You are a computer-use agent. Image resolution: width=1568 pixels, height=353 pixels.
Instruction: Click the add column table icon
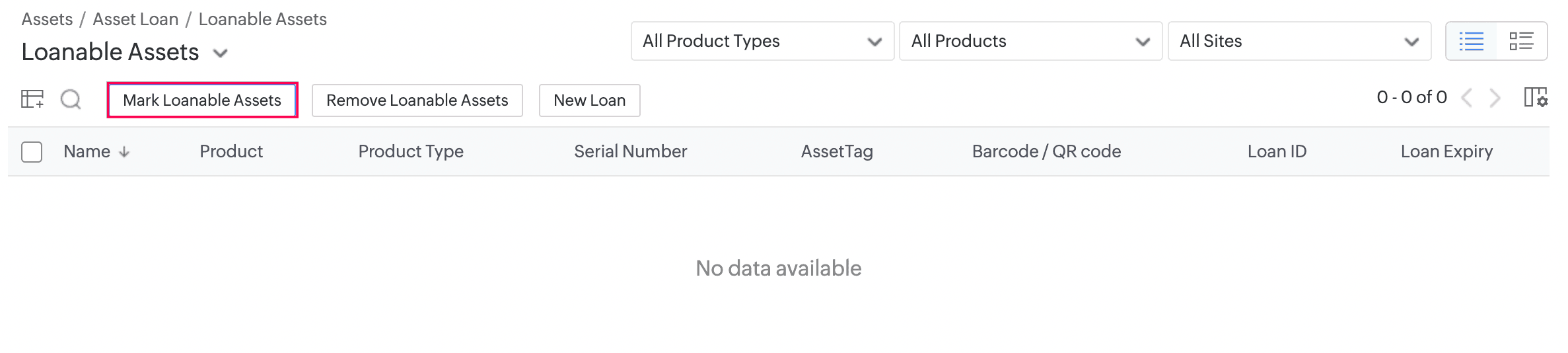32,99
